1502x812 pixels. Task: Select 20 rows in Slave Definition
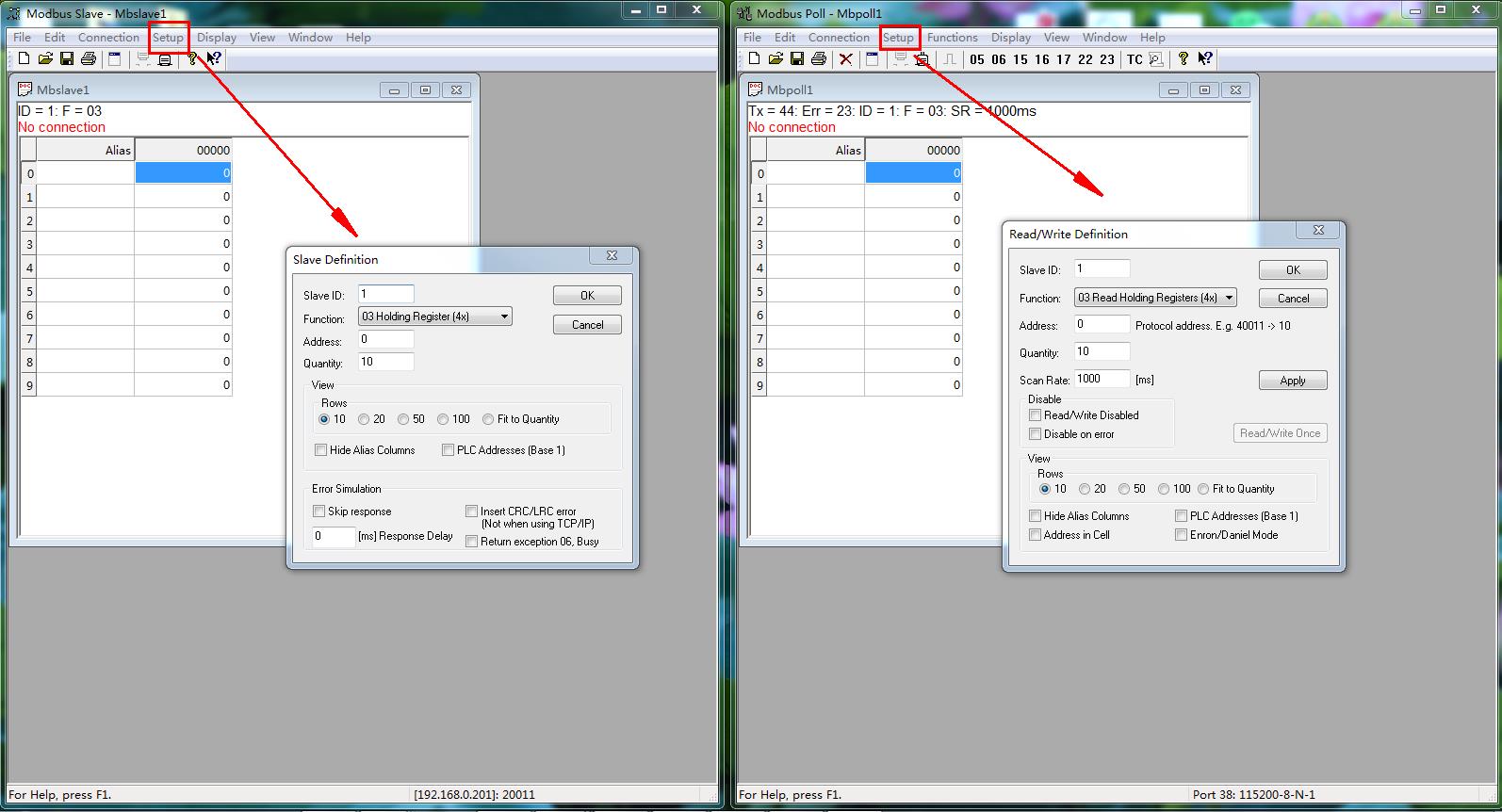pos(364,419)
